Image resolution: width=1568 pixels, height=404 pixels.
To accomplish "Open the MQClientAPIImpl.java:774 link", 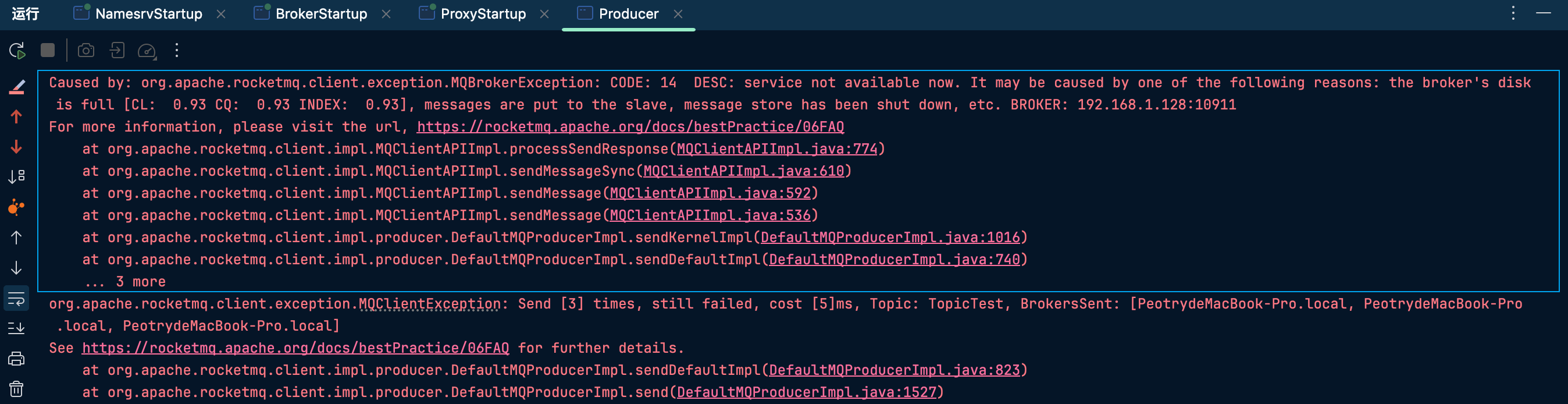I will pos(777,148).
